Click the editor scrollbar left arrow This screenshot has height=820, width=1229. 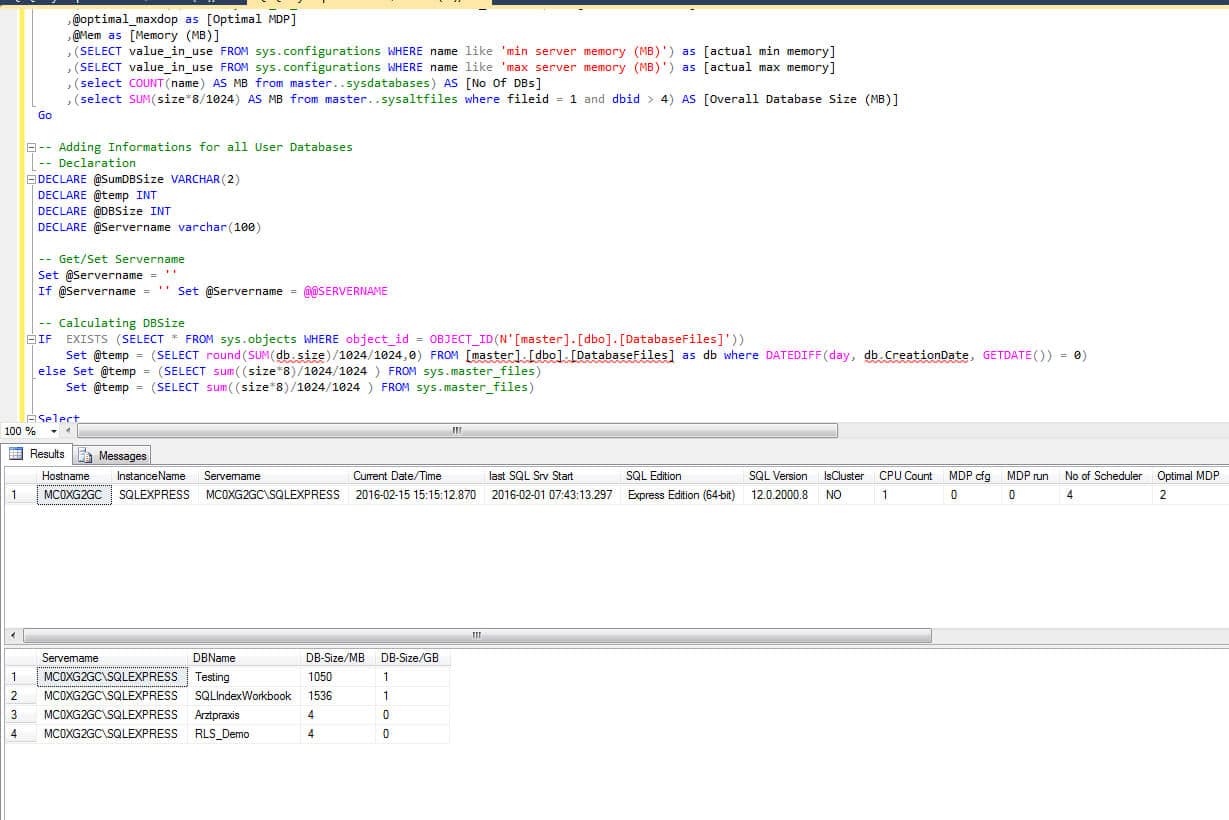coord(68,431)
